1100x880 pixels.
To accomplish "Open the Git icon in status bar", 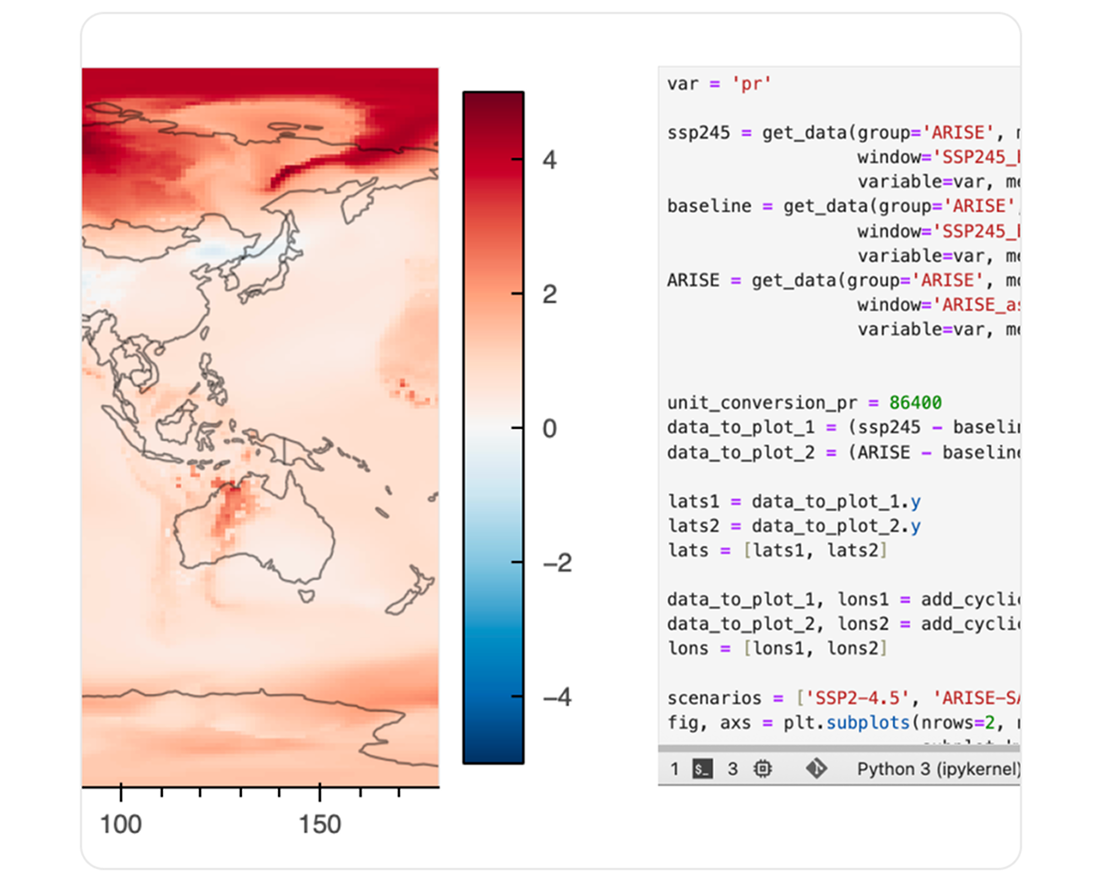I will click(x=816, y=769).
